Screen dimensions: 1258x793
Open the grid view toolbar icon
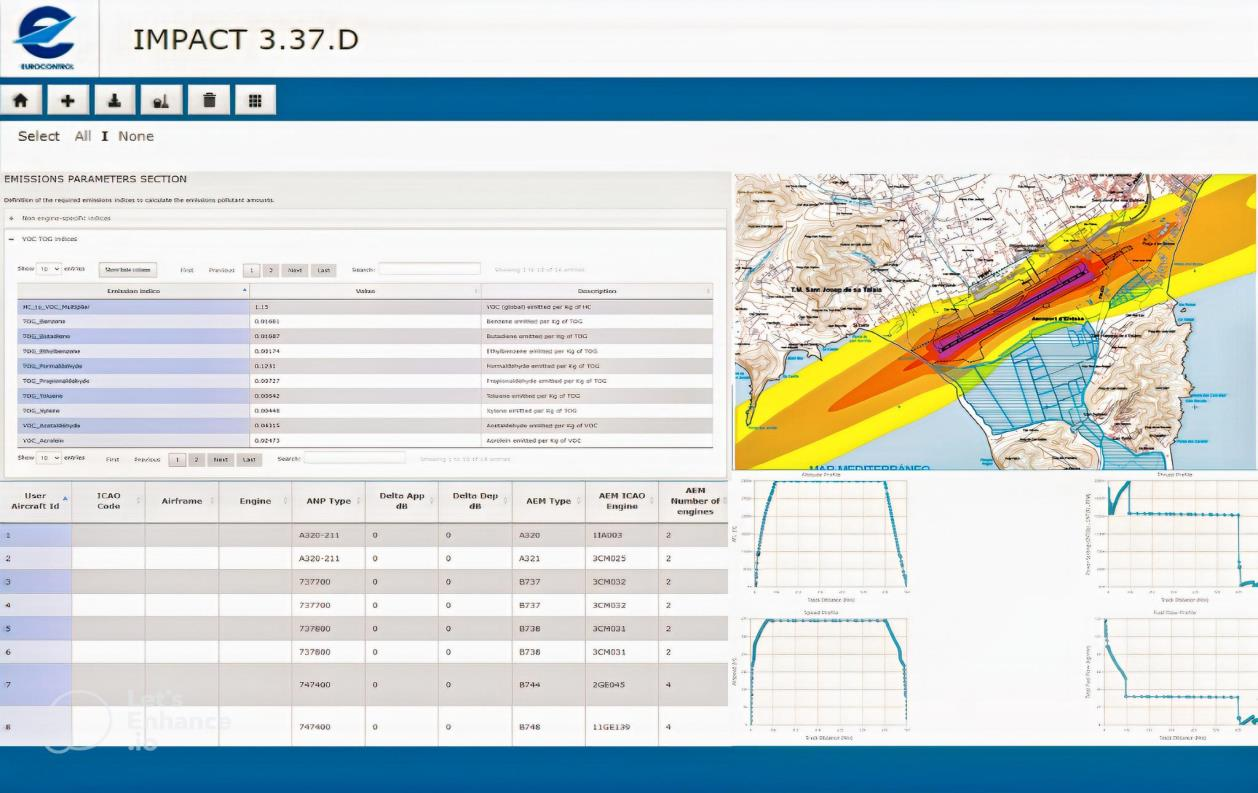(255, 100)
